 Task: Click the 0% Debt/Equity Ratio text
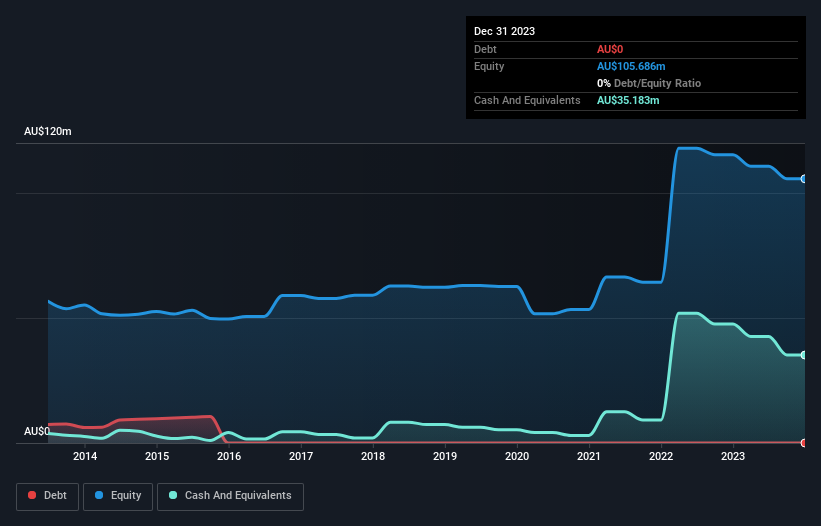click(x=649, y=83)
